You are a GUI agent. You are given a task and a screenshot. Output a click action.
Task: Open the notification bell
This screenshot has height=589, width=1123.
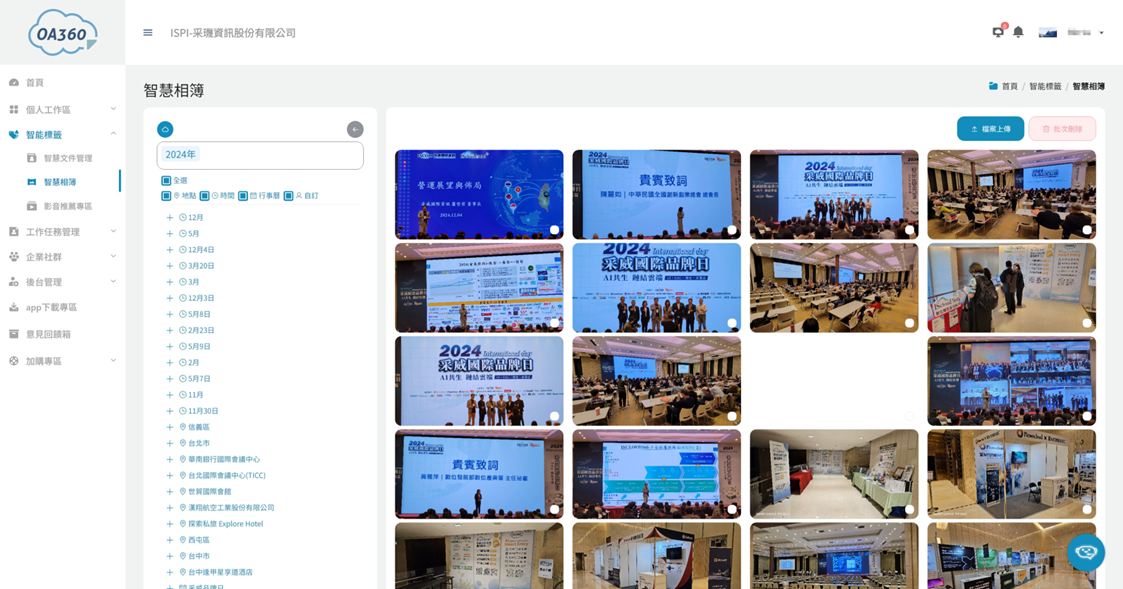[x=1018, y=32]
